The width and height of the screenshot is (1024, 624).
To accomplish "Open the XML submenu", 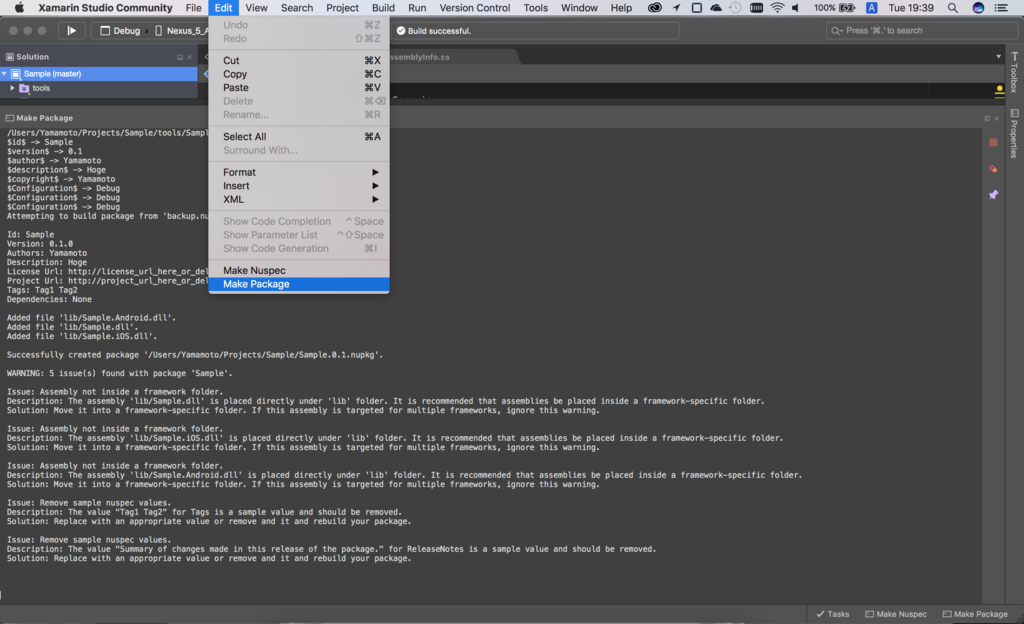I will [x=299, y=200].
